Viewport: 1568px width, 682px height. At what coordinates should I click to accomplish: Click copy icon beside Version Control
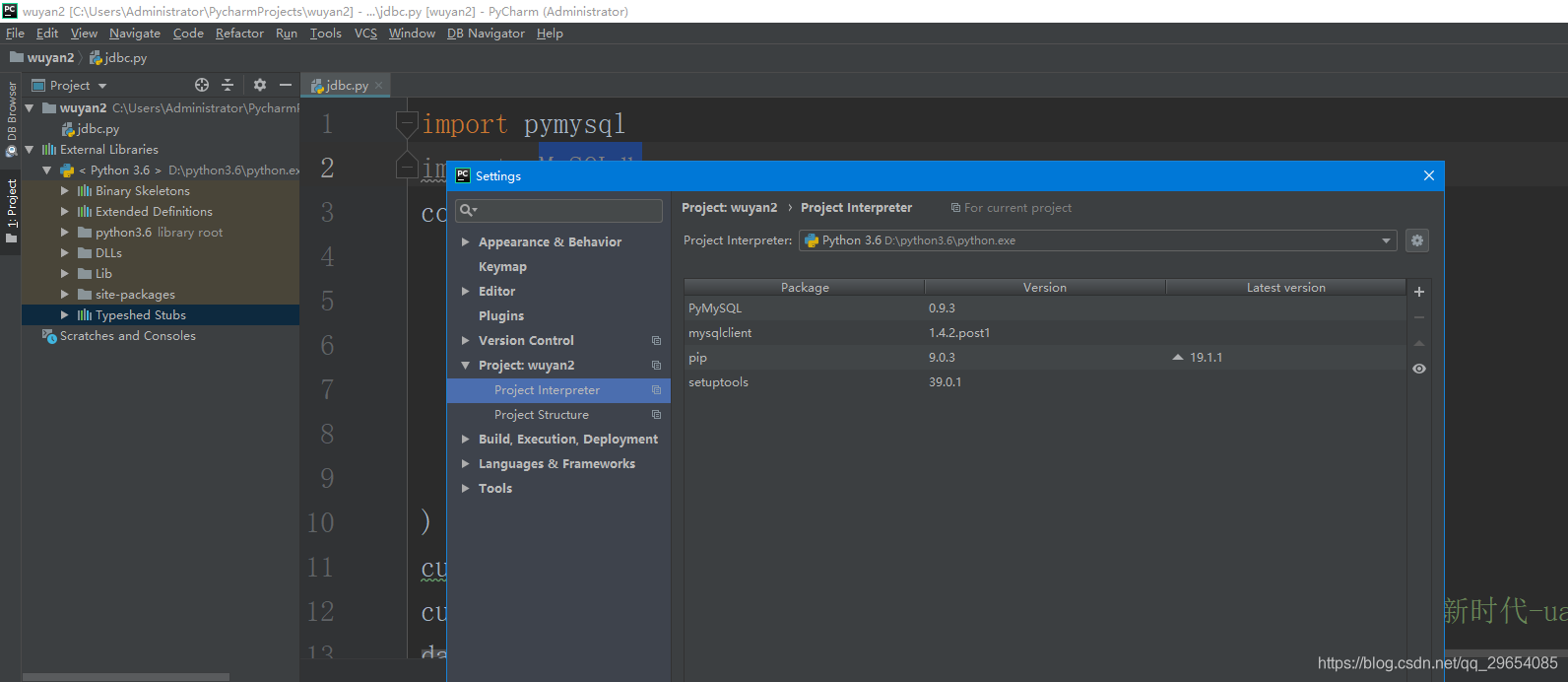656,341
